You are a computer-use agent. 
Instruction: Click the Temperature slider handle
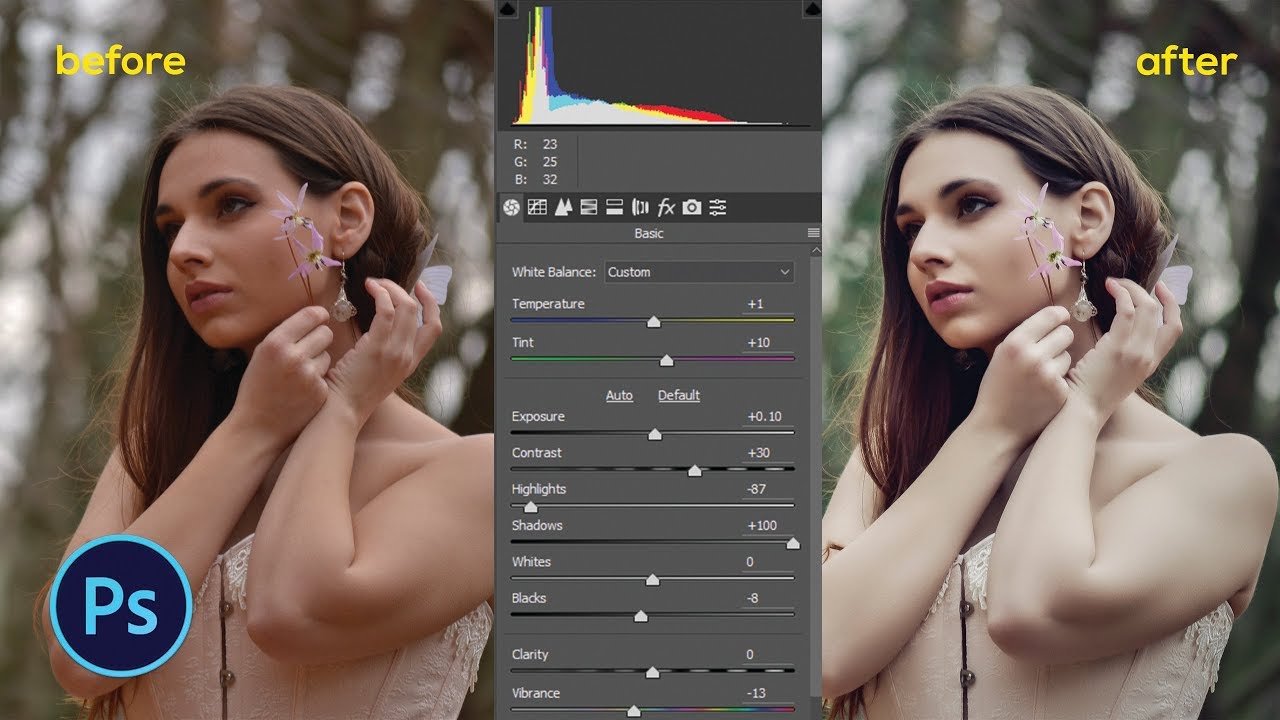(x=653, y=322)
